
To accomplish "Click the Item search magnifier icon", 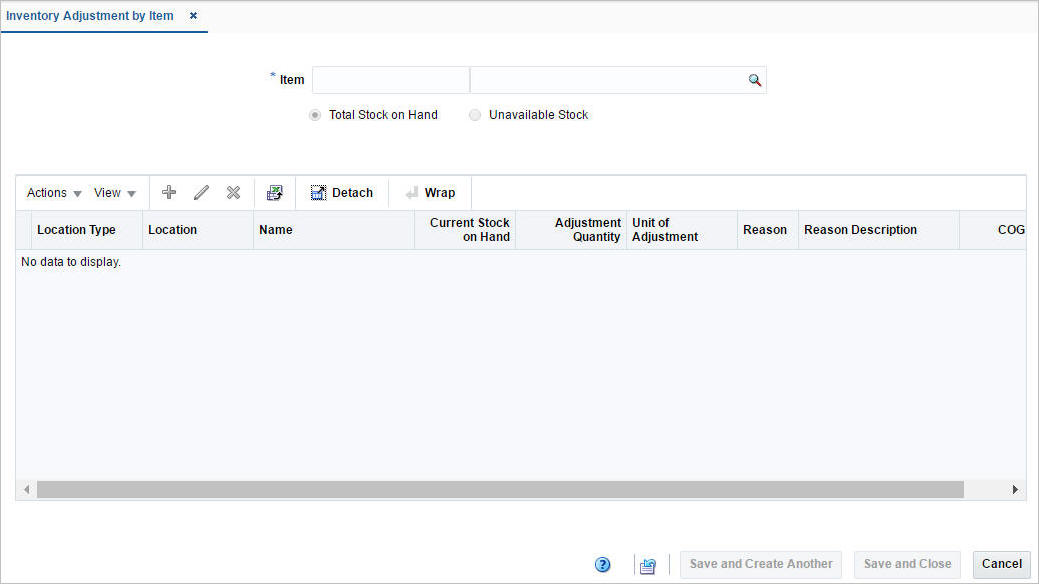I will click(x=755, y=80).
